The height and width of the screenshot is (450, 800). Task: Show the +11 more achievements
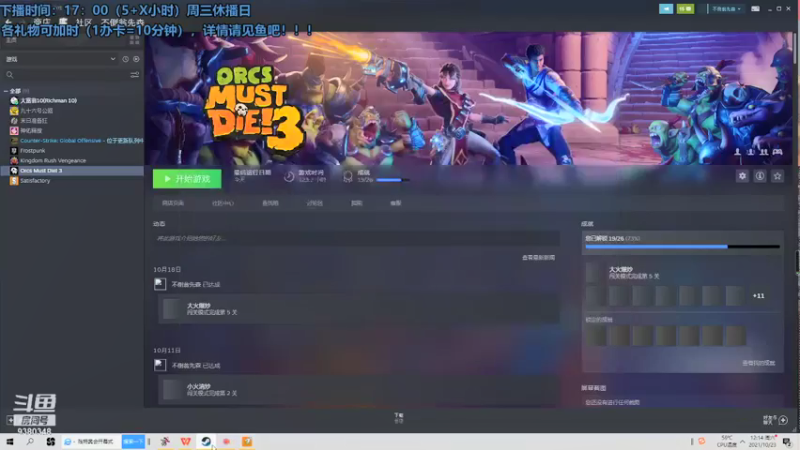[x=759, y=296]
